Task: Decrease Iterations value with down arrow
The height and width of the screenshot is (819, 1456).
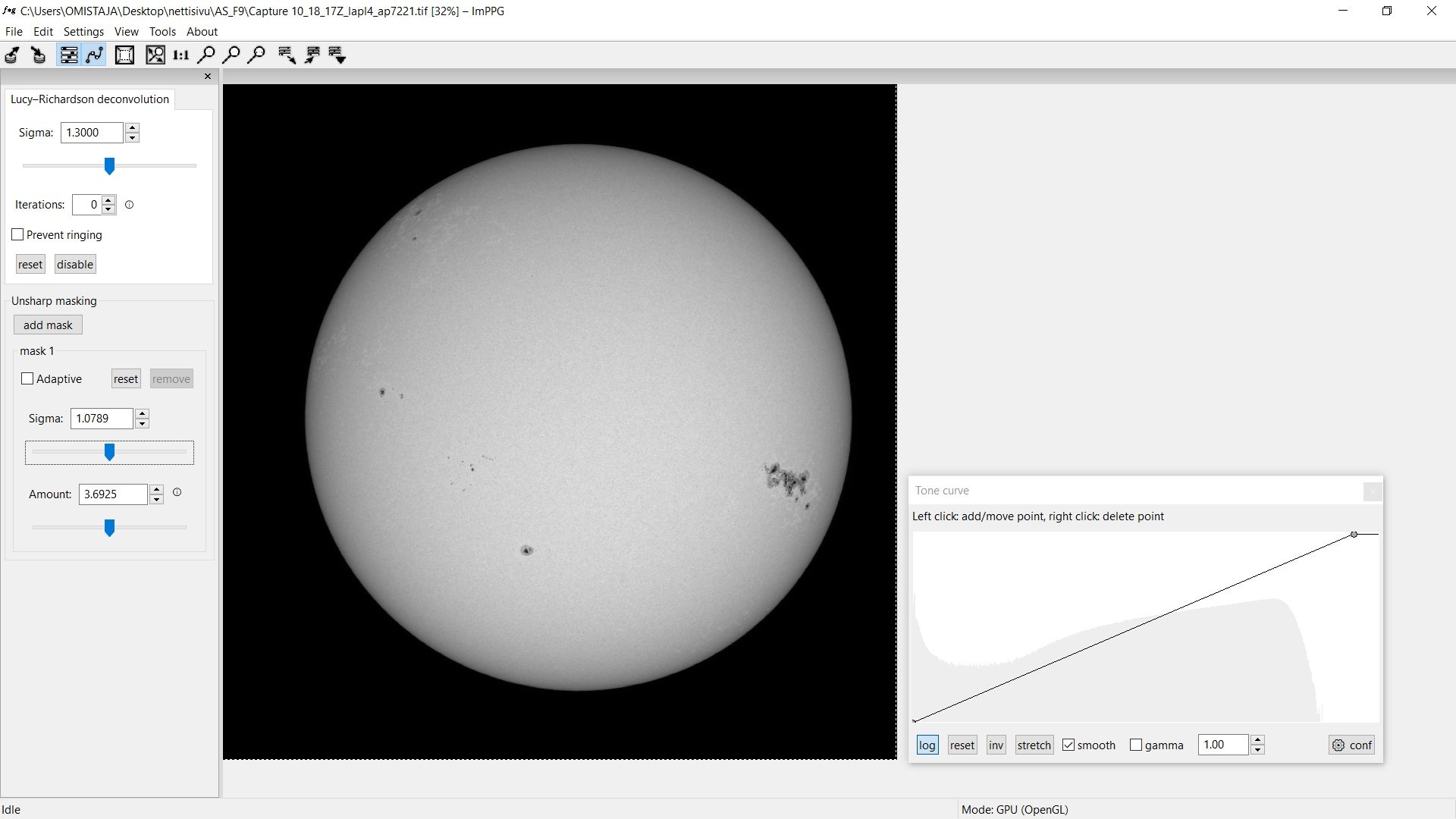Action: 108,209
